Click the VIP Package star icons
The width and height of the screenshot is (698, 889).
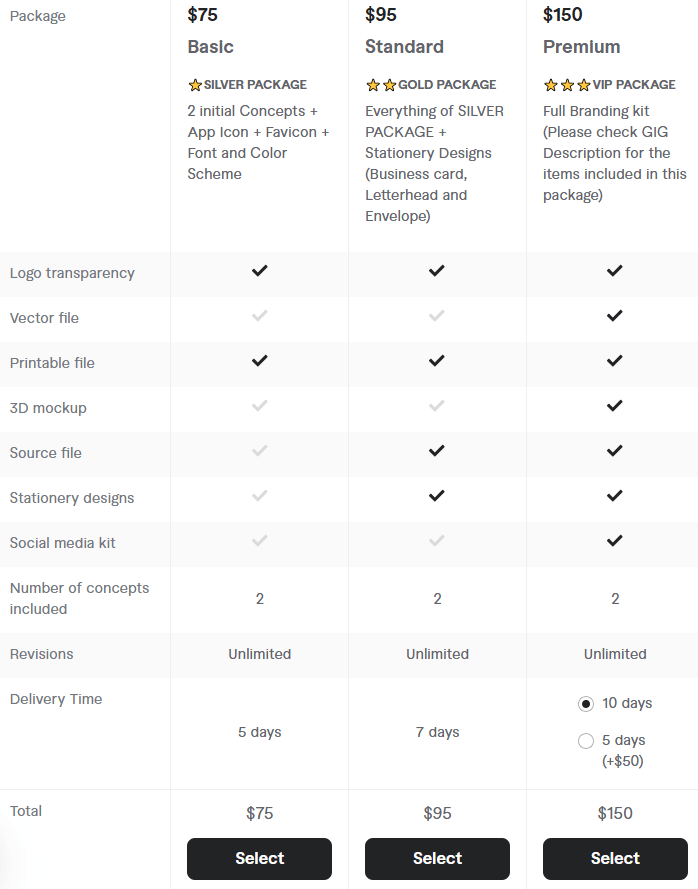click(x=567, y=85)
